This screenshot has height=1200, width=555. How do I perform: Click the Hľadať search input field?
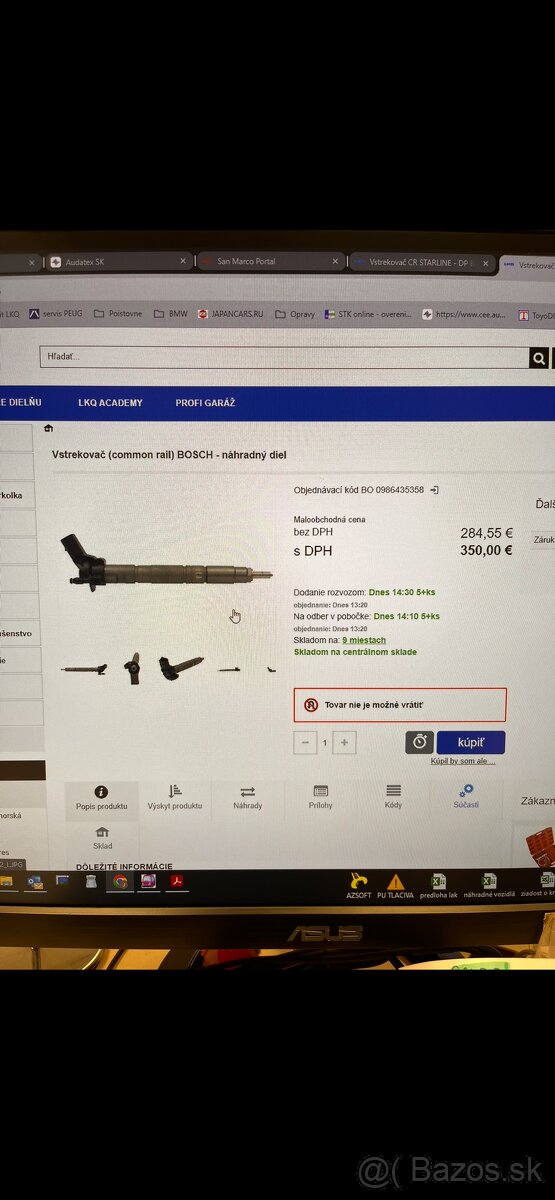(x=285, y=357)
